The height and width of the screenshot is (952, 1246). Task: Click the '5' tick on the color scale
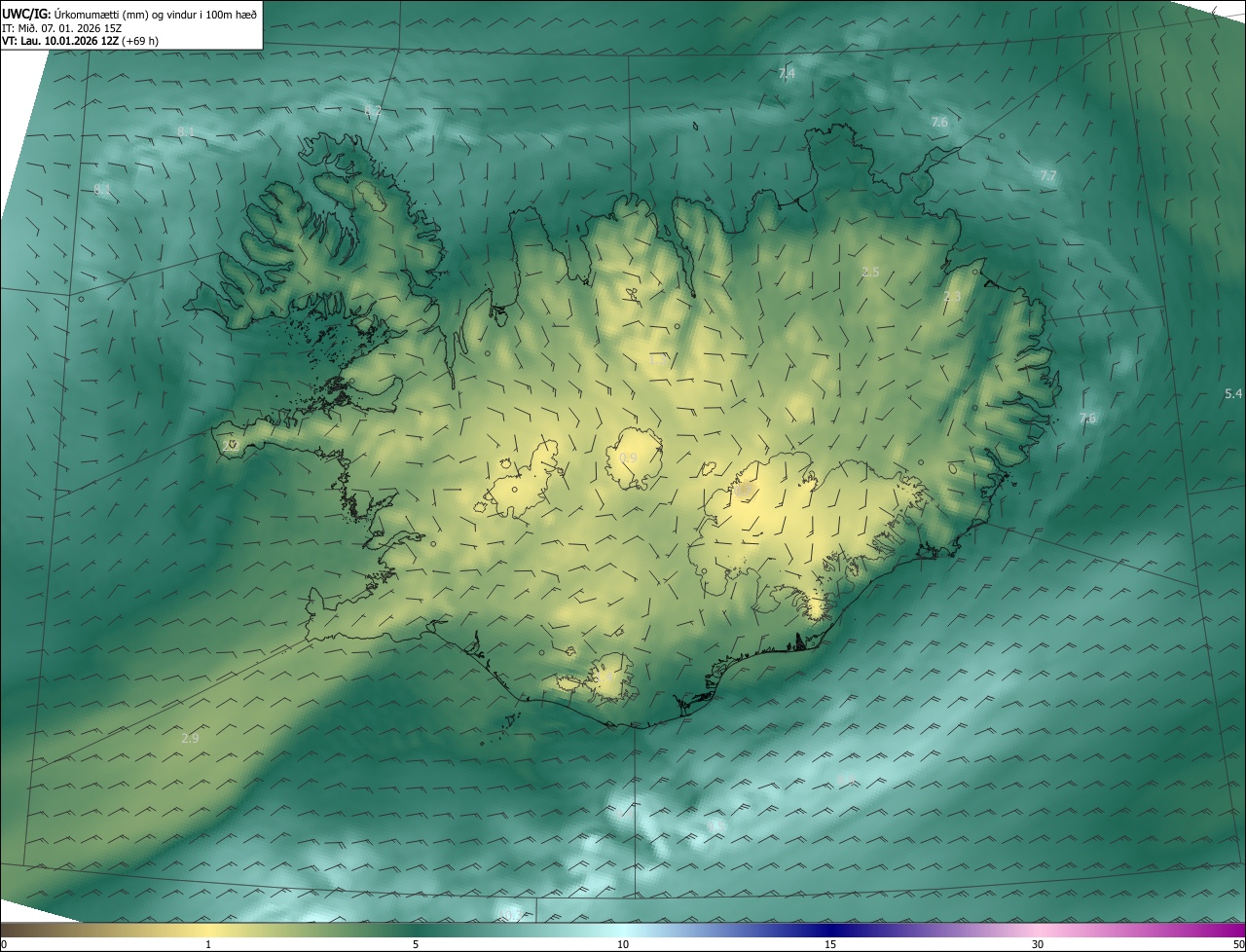click(416, 944)
